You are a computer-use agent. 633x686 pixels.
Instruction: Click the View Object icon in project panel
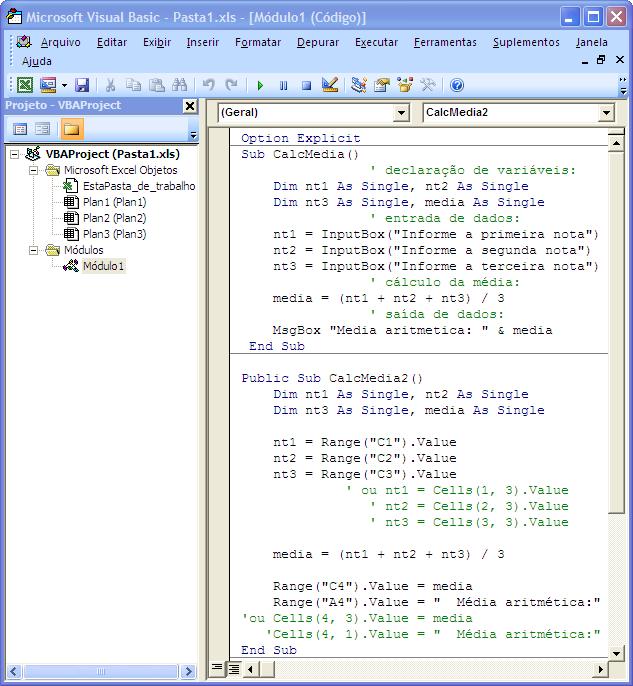click(42, 129)
